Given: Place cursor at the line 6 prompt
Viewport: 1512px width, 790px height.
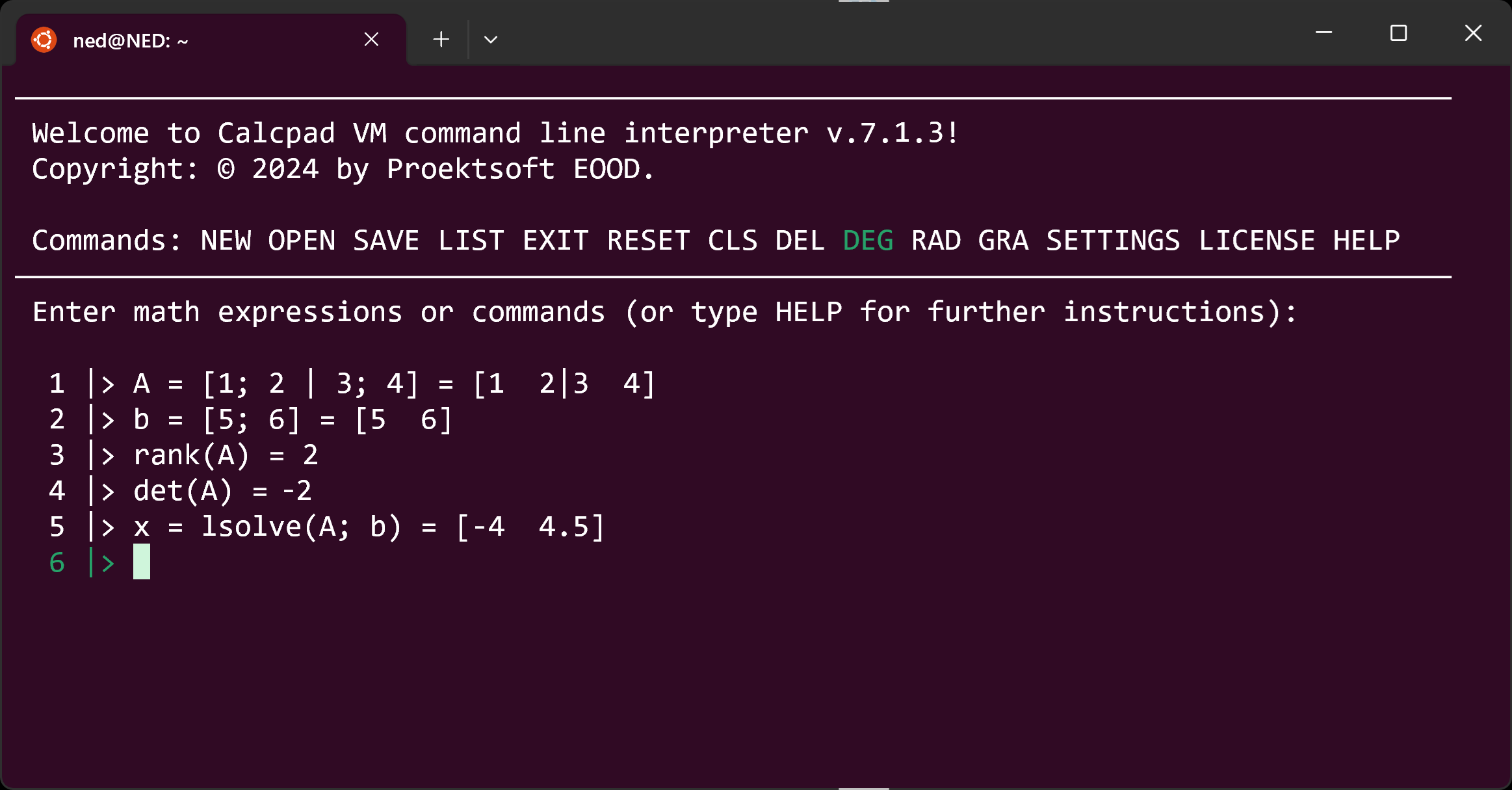Looking at the screenshot, I should [x=142, y=562].
